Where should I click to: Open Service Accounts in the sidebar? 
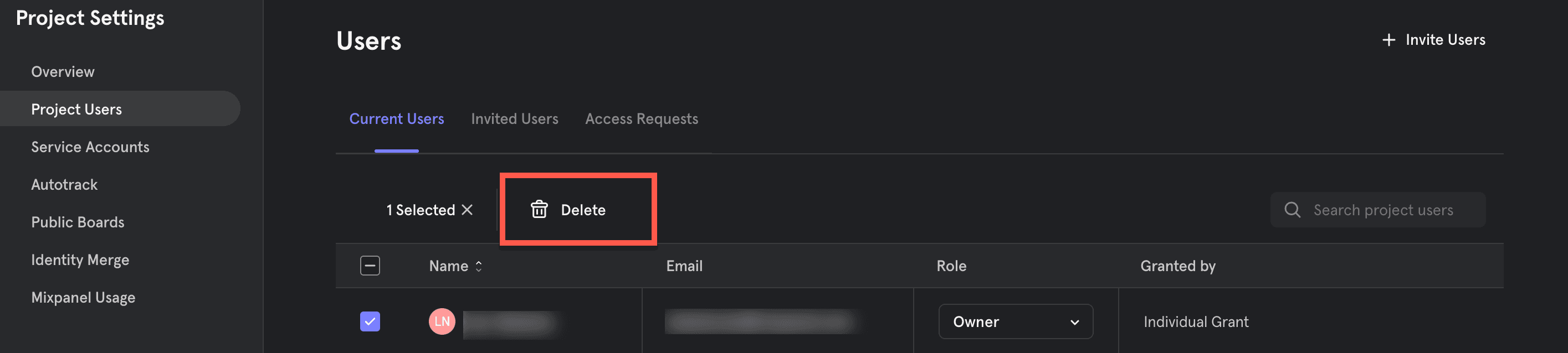pyautogui.click(x=90, y=147)
